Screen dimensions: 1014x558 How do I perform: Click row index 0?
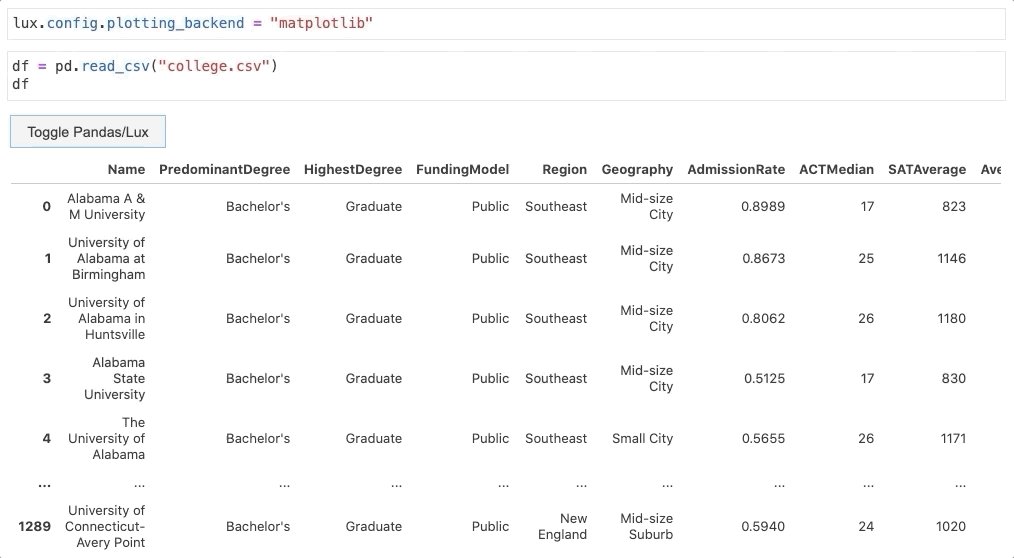click(x=47, y=206)
